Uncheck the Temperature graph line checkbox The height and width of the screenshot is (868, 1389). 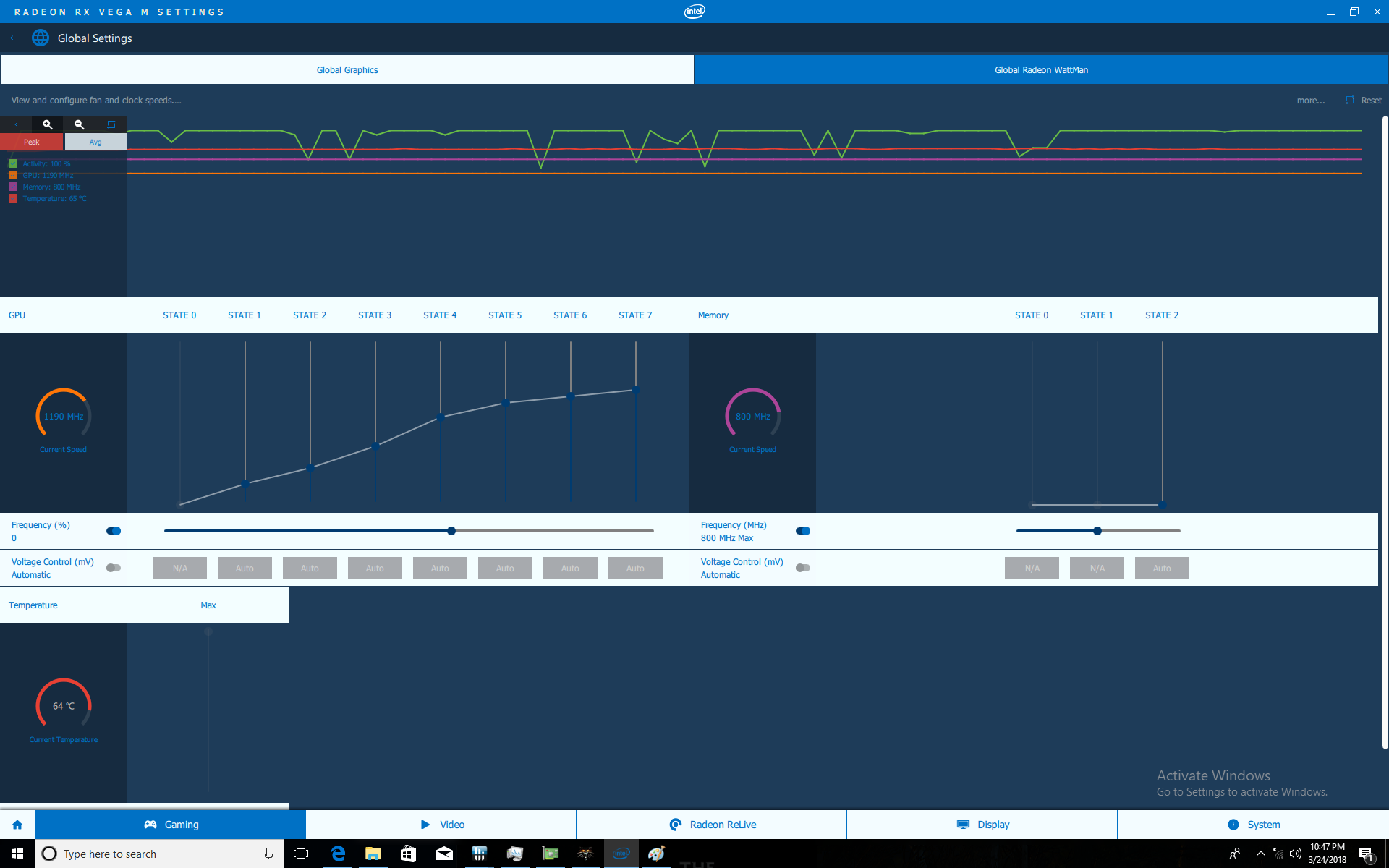(x=13, y=198)
